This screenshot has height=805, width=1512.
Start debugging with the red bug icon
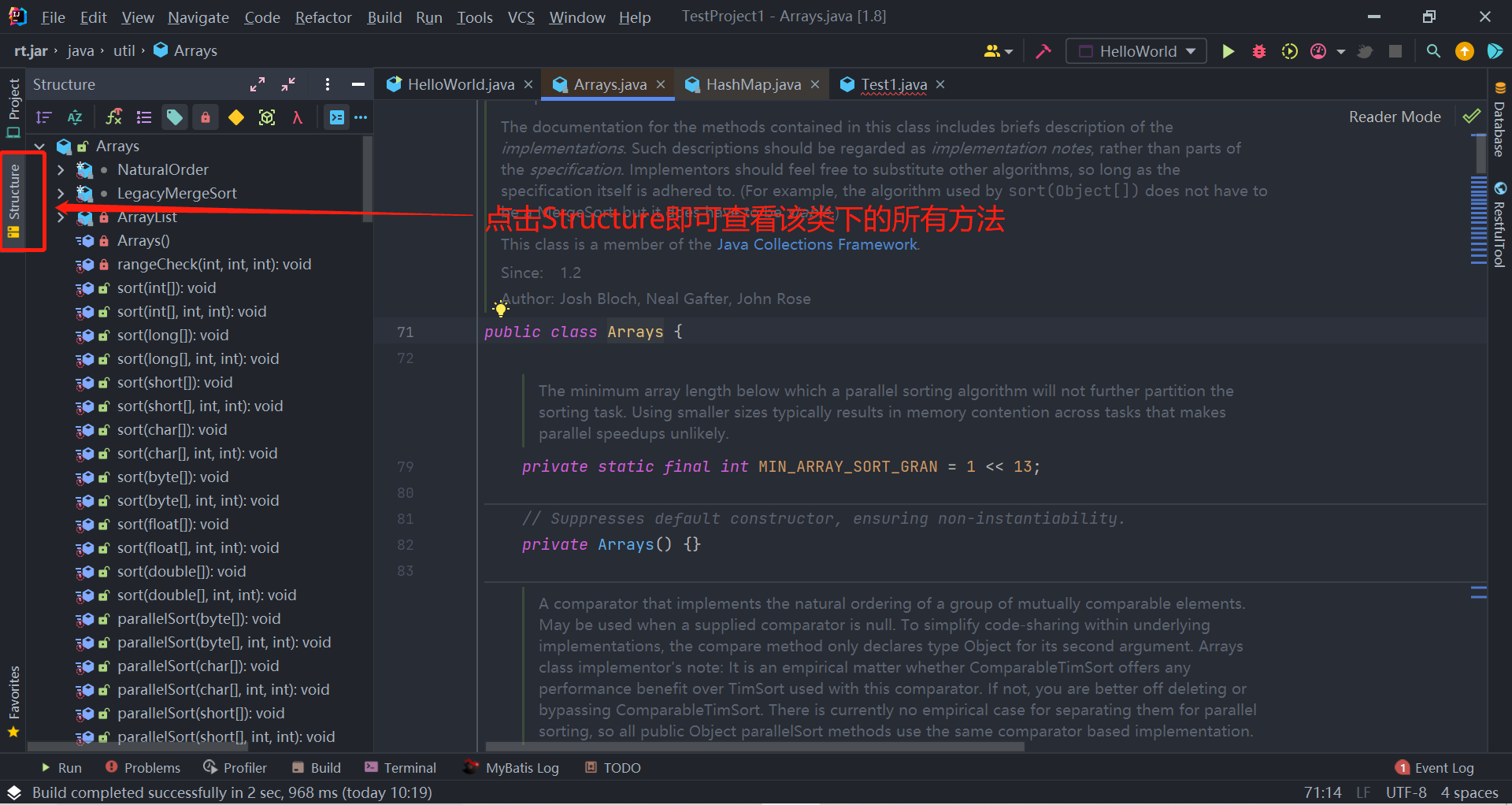[1258, 51]
